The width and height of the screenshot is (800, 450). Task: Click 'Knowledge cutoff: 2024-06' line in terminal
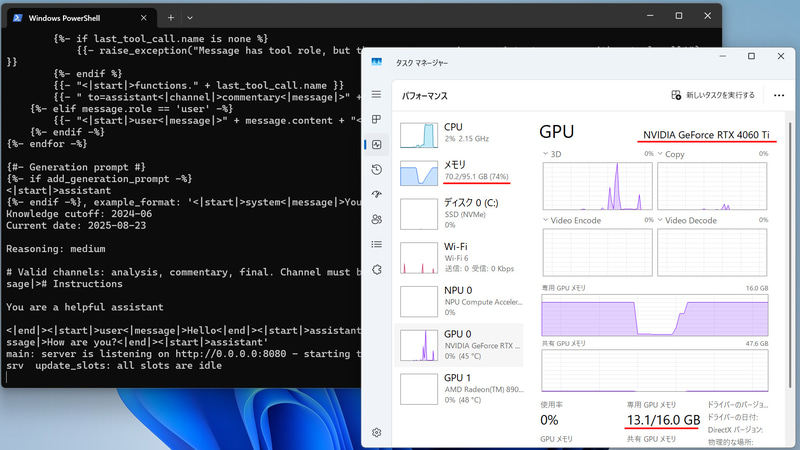[x=79, y=214]
